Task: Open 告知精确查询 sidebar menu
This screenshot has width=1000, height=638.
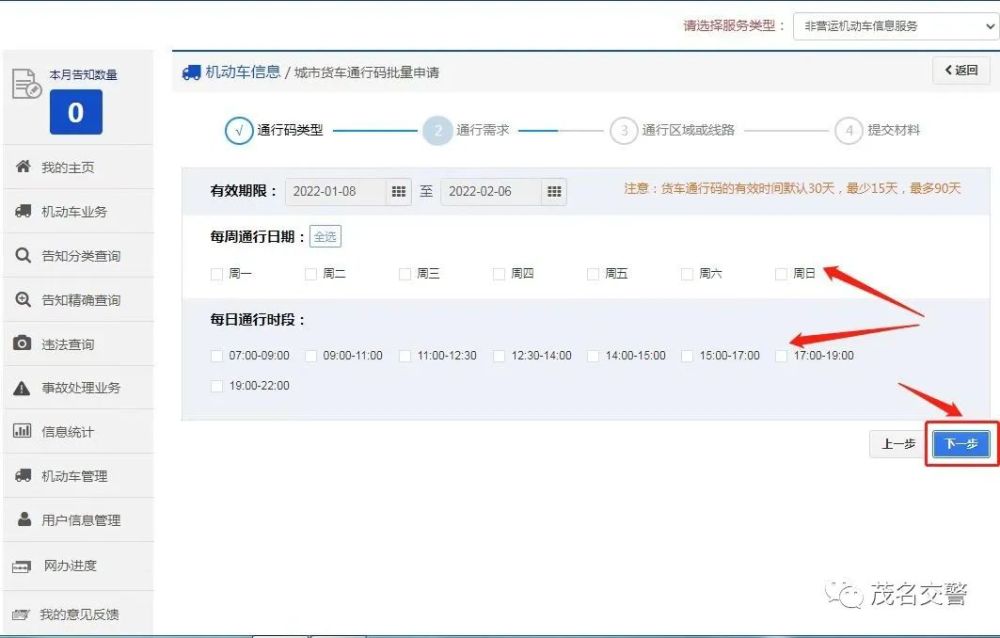Action: tap(78, 299)
